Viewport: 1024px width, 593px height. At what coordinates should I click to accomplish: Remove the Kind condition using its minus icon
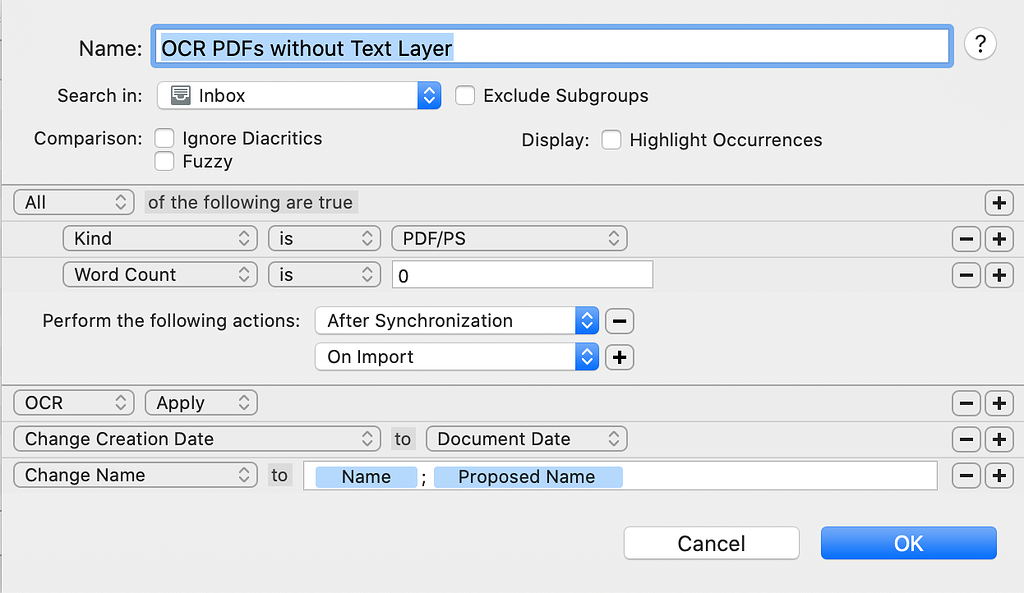point(966,238)
